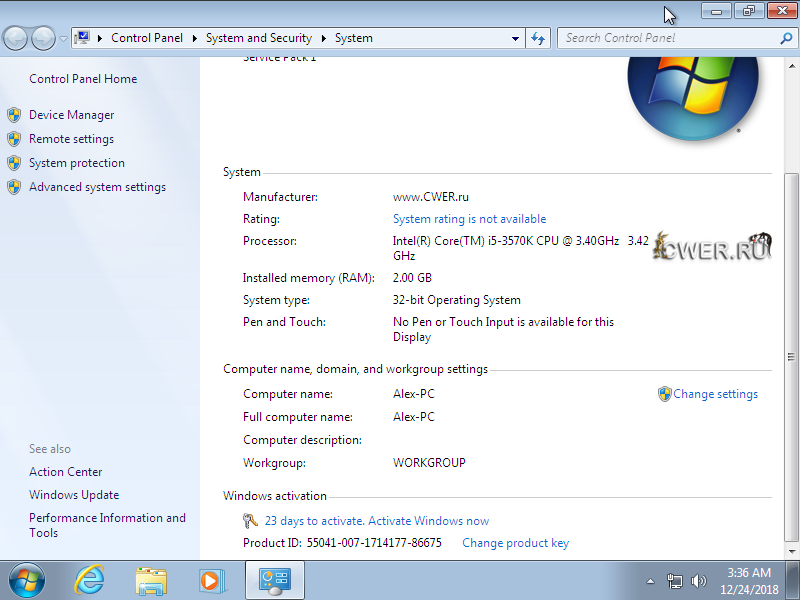
Task: Open Windows Update from the sidebar
Action: click(74, 494)
